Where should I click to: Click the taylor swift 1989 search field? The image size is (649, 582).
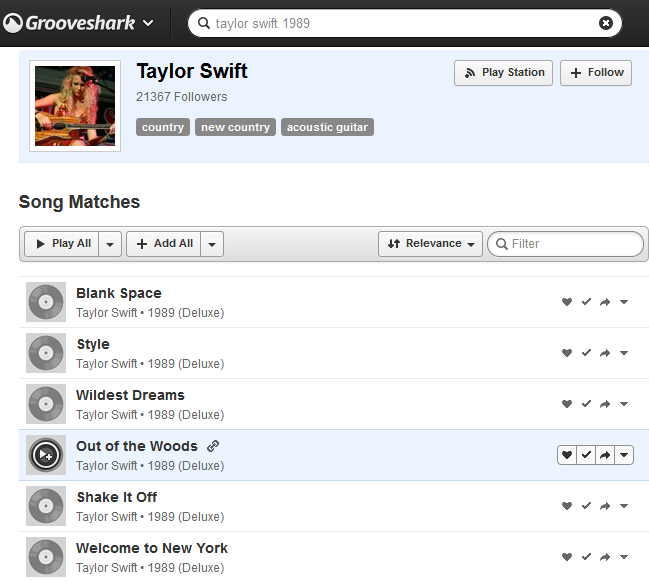[405, 23]
